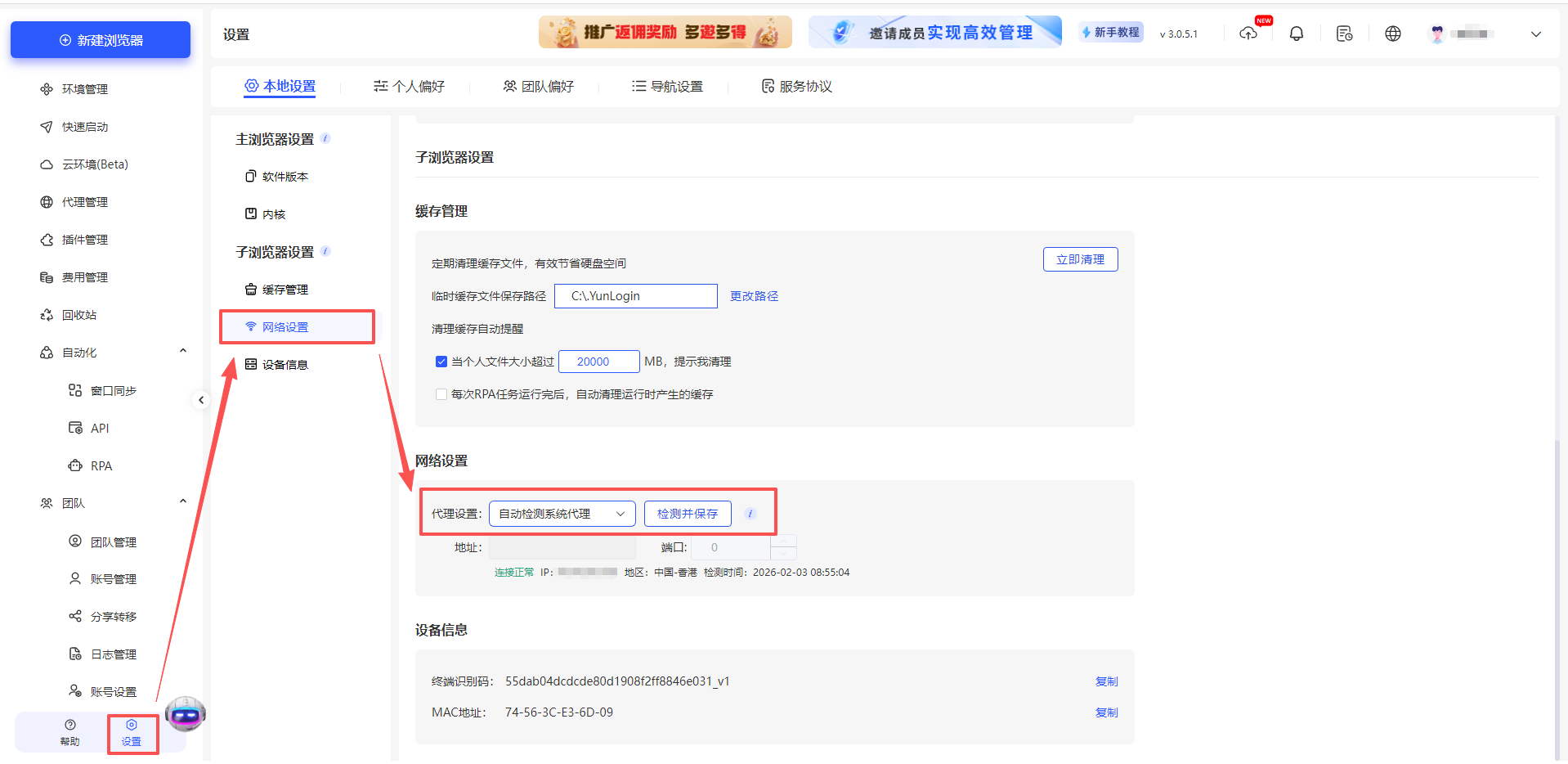Image resolution: width=1568 pixels, height=764 pixels.
Task: Click the cloud upload icon with NEW badge
Action: click(x=1248, y=34)
